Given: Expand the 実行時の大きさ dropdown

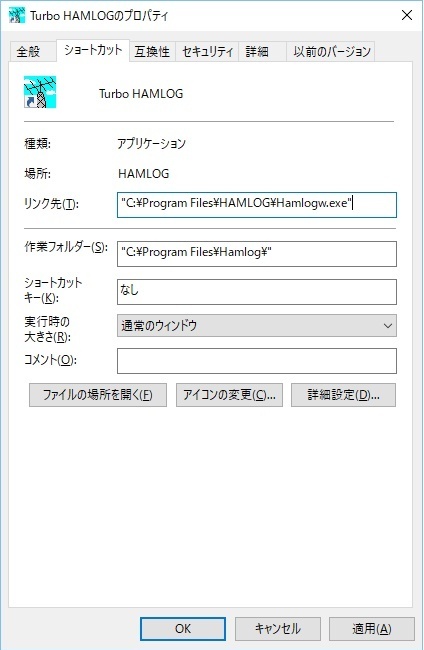Looking at the screenshot, I should pyautogui.click(x=257, y=325).
